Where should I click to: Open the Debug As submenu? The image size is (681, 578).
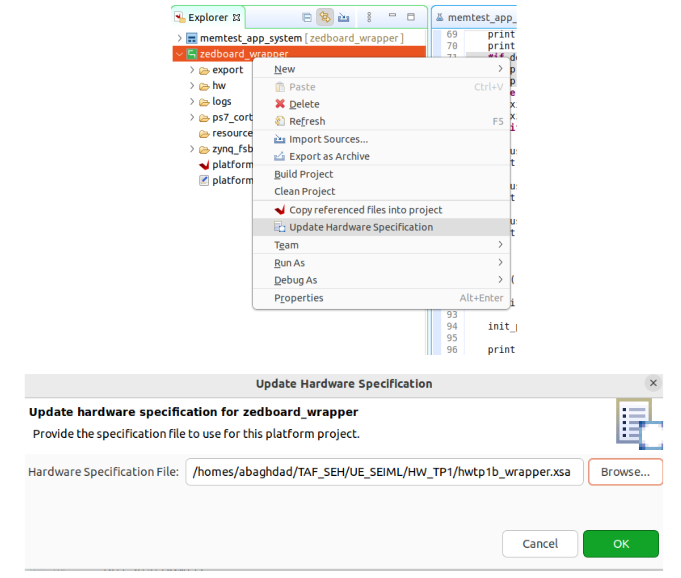[x=381, y=280]
